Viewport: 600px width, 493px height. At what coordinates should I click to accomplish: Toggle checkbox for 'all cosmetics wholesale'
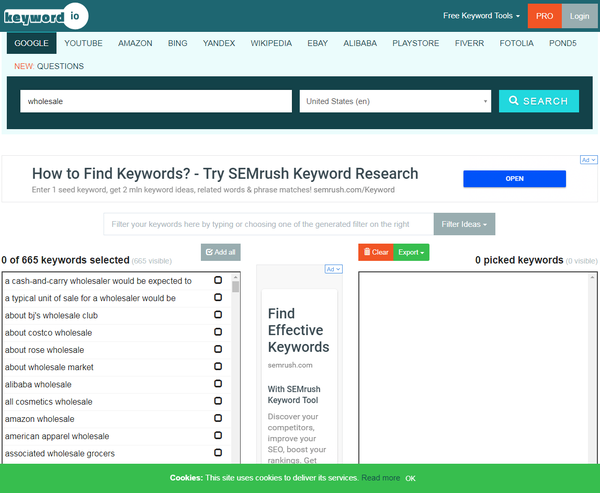click(218, 401)
